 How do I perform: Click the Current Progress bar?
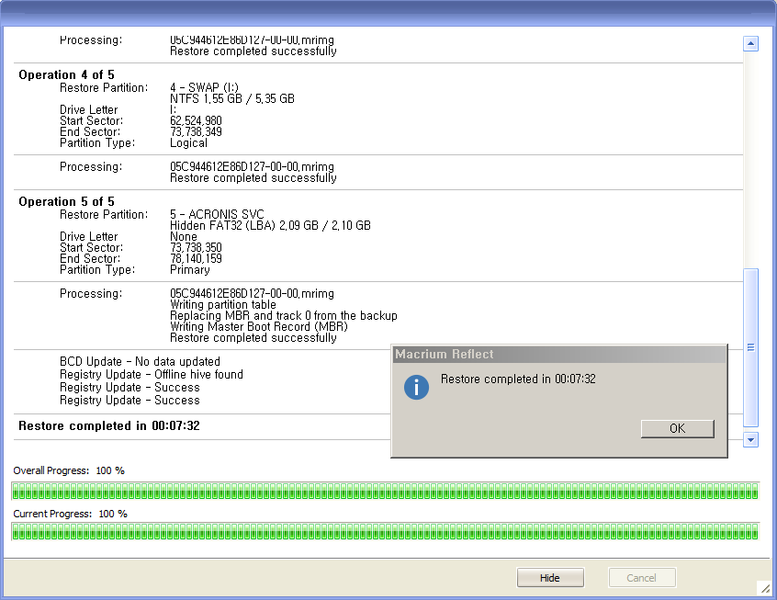click(385, 533)
